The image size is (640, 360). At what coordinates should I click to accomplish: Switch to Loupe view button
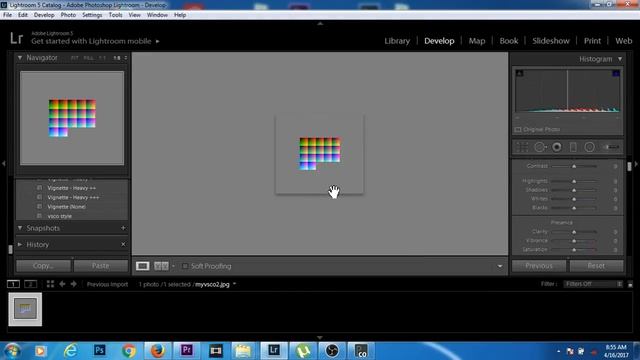coord(142,266)
